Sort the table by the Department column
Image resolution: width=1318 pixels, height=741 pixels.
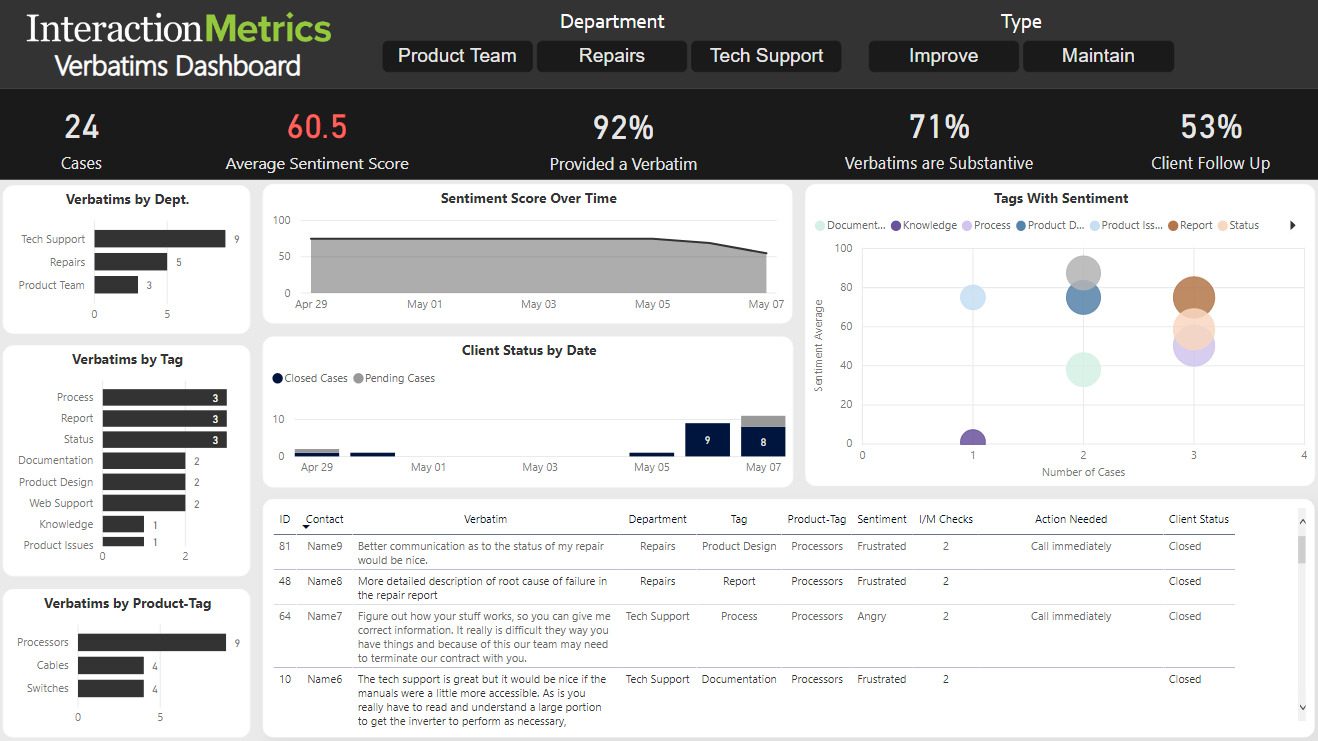[x=657, y=519]
